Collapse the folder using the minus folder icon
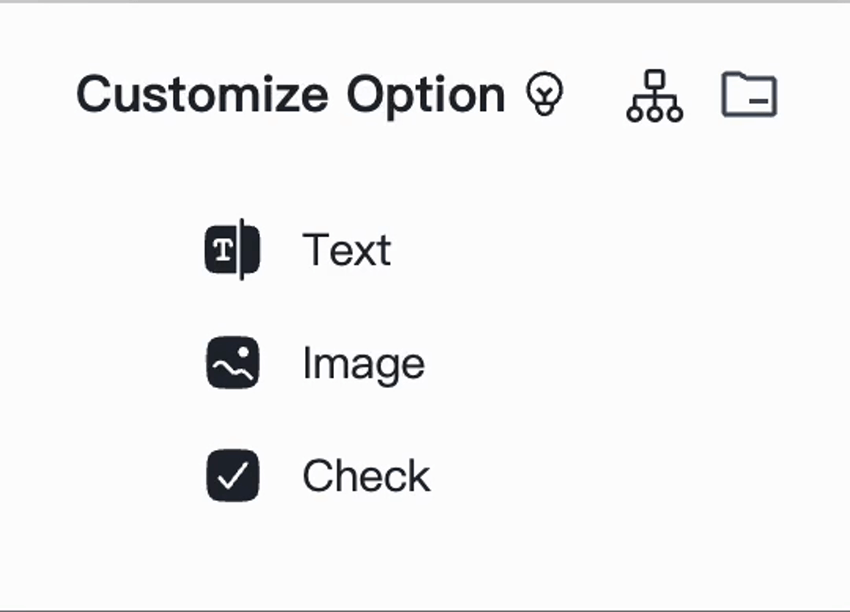 pos(749,95)
